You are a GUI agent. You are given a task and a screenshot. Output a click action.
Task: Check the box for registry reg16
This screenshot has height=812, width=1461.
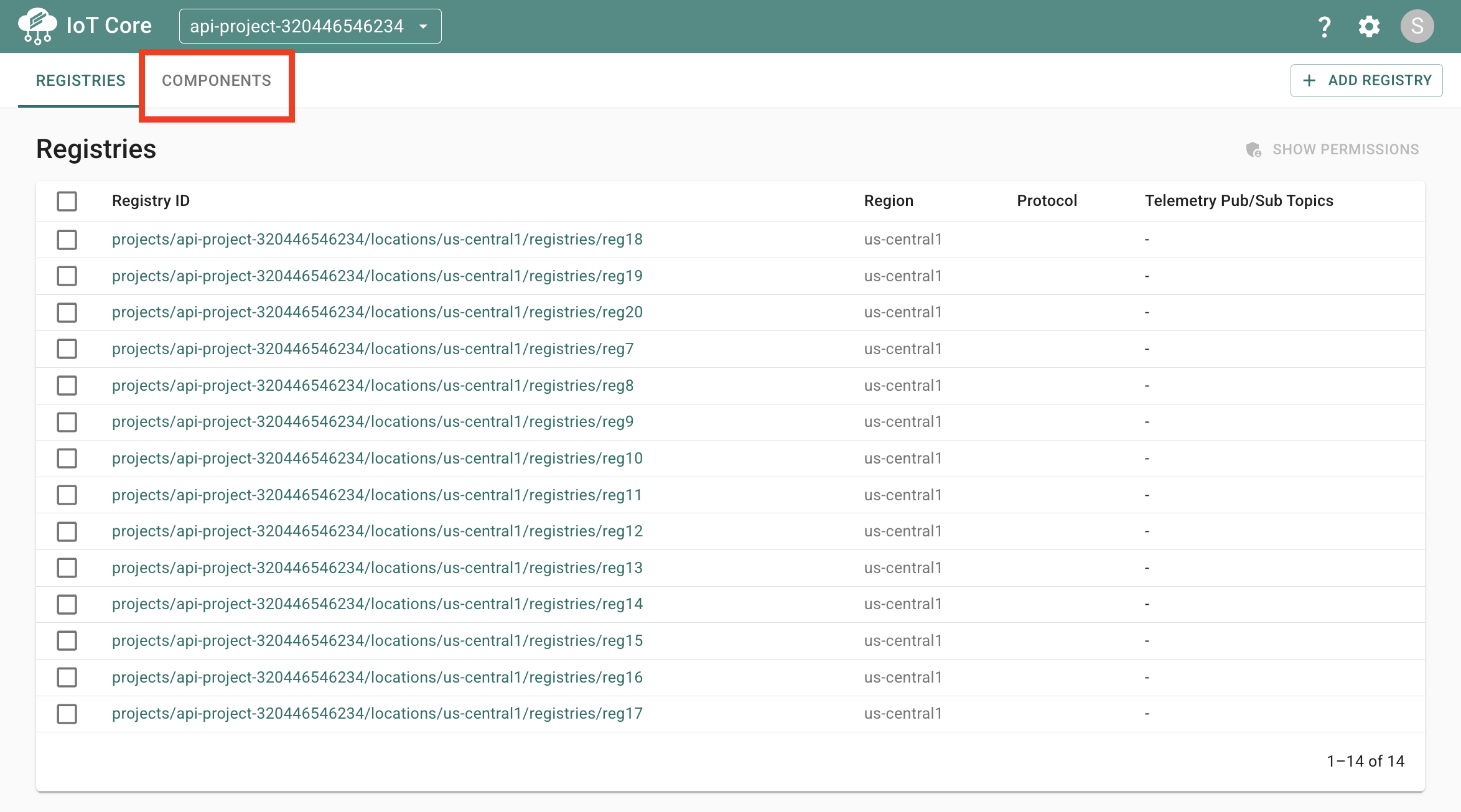[x=67, y=678]
